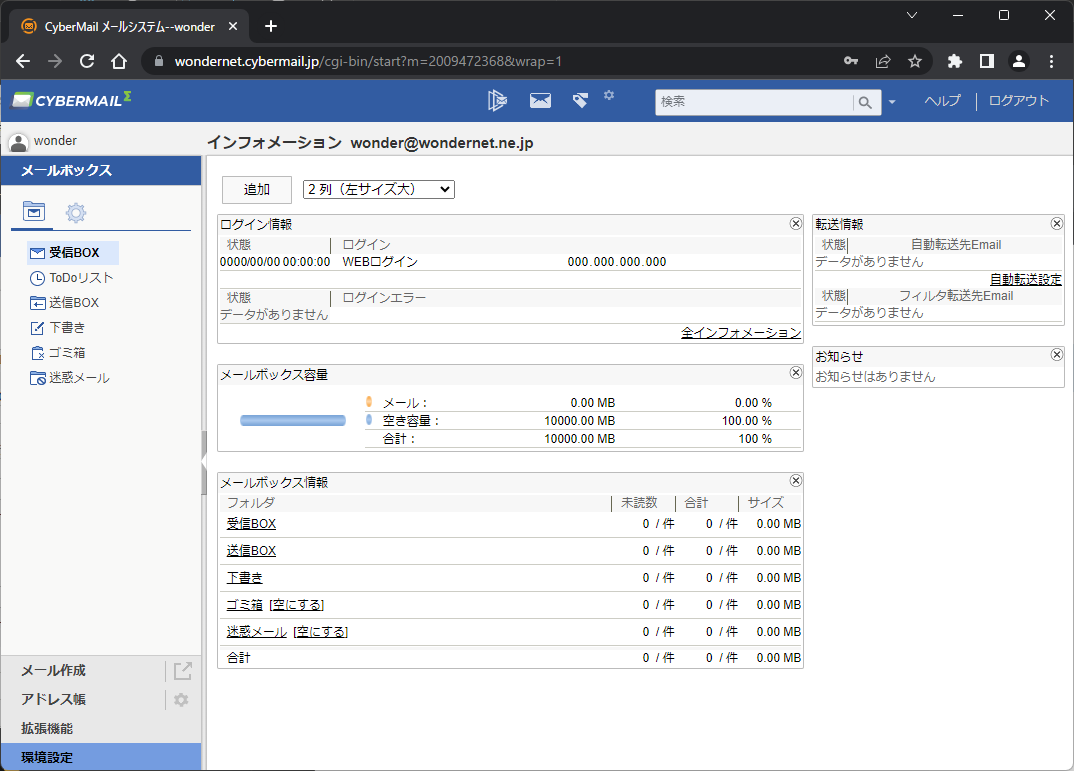Click the 下書き pencil icon in sidebar
Viewport: 1074px width, 771px height.
point(37,329)
